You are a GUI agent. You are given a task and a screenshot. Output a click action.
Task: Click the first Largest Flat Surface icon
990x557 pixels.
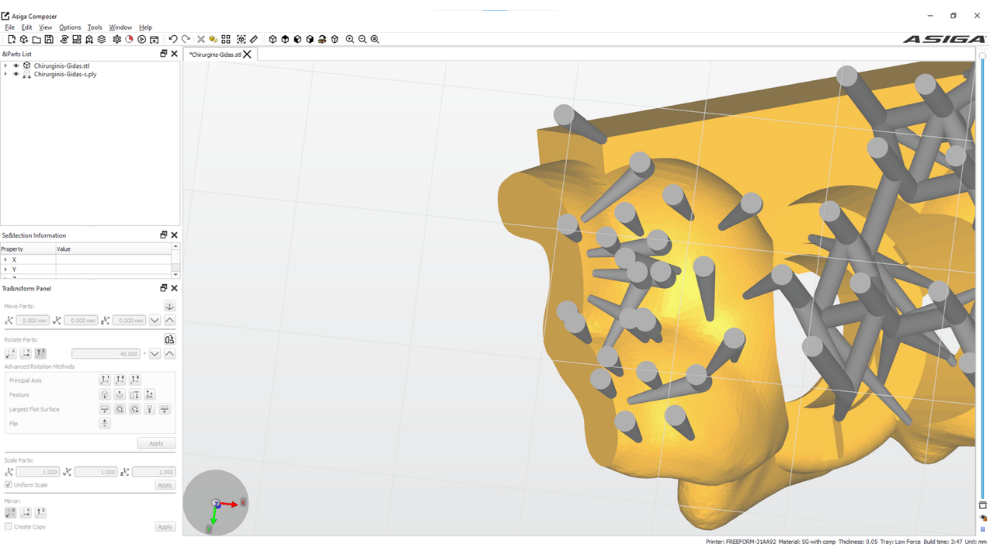coord(105,409)
